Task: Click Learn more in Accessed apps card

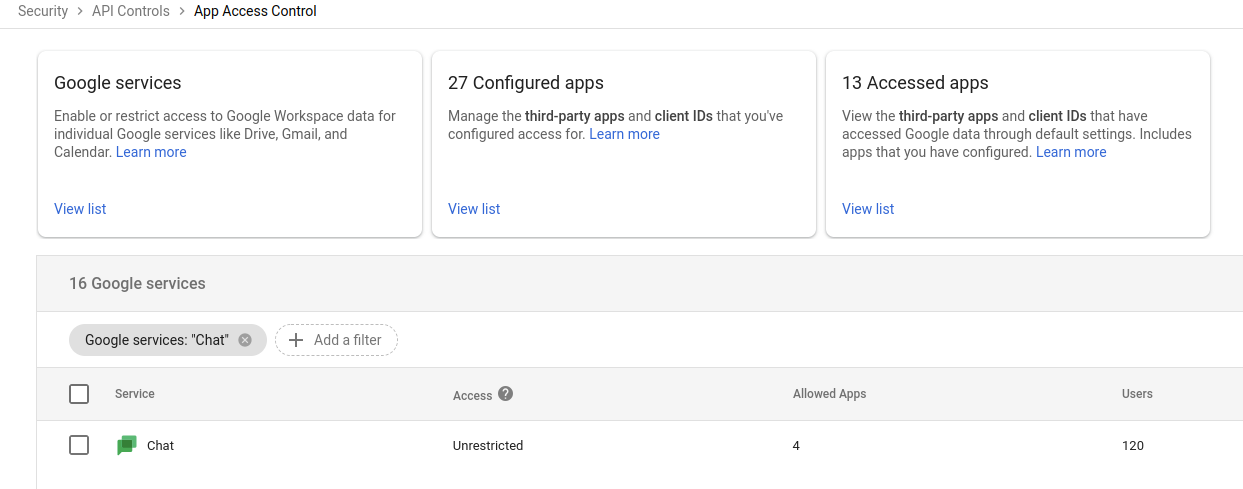Action: 1071,152
